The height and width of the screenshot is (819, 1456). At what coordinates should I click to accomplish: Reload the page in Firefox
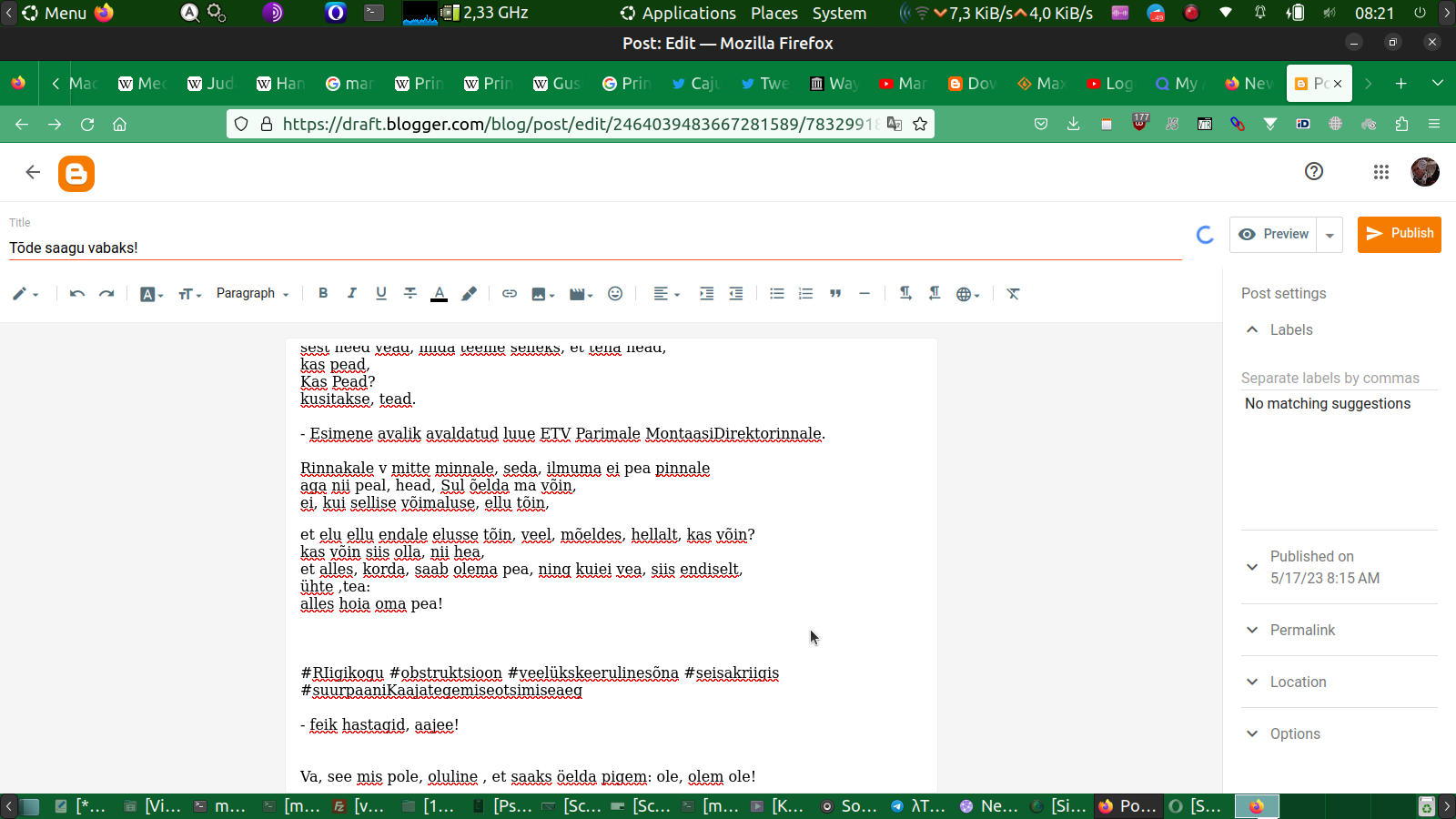87,124
